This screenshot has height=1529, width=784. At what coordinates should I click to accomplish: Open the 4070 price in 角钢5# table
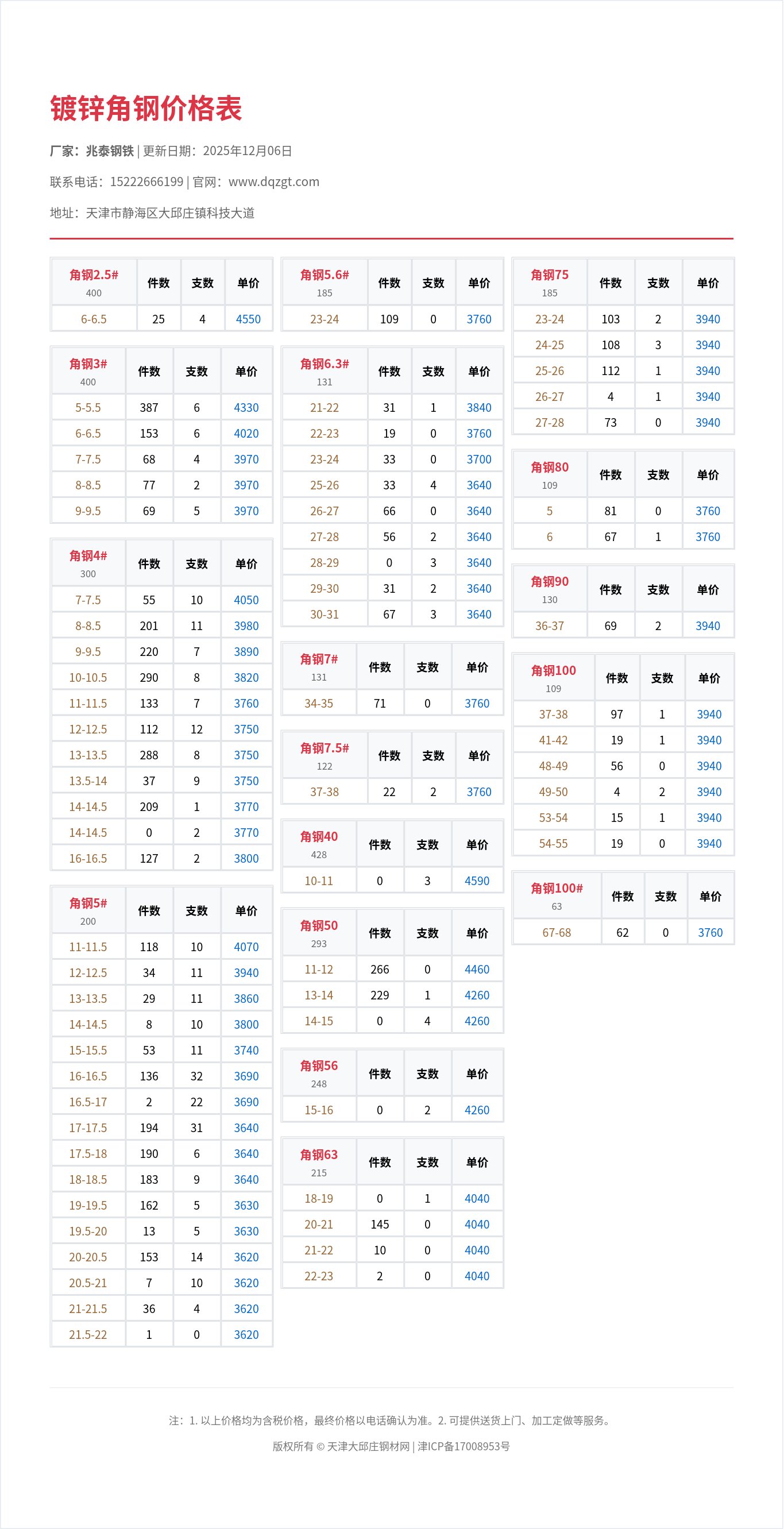pyautogui.click(x=246, y=947)
